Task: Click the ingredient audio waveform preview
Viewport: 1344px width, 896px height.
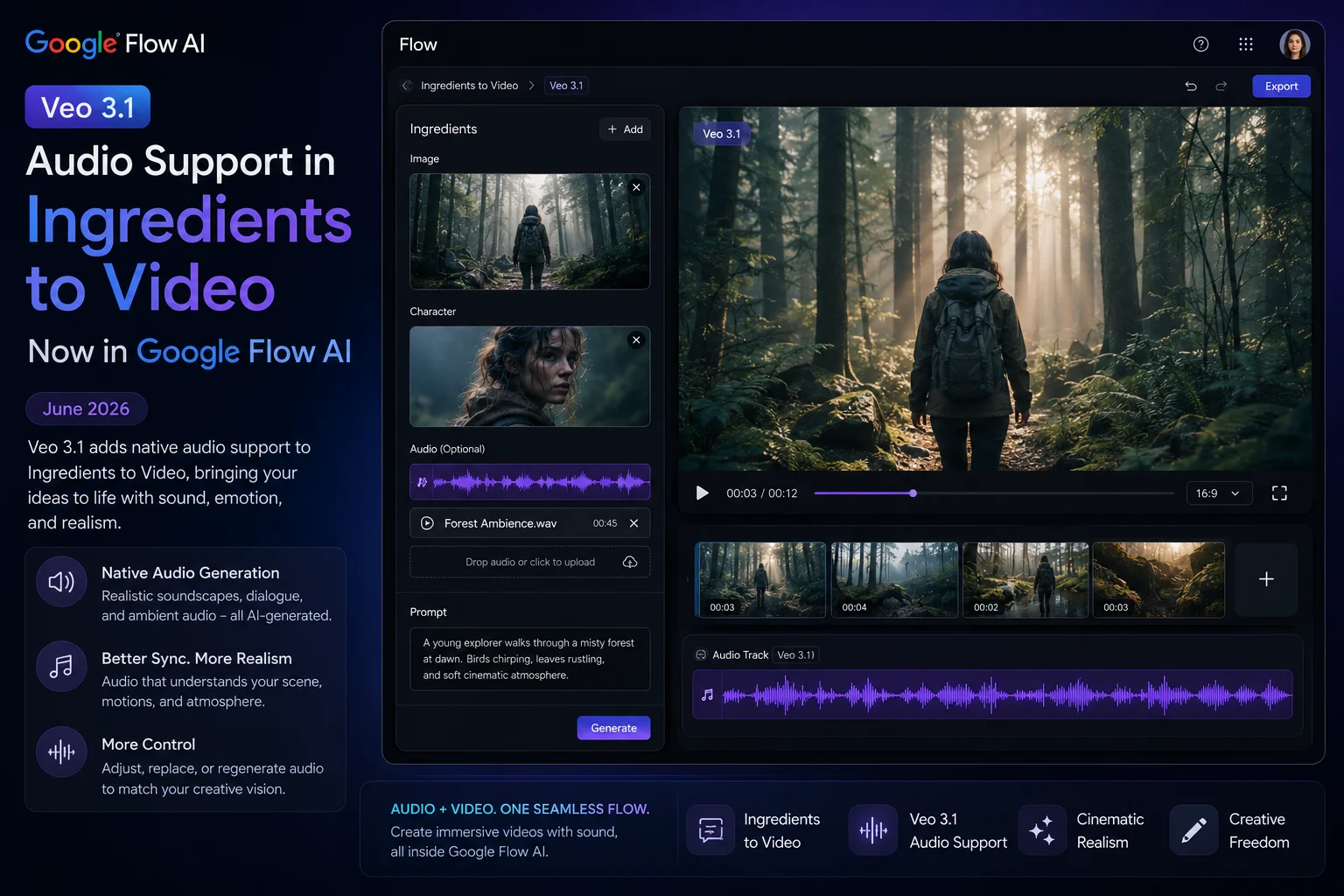Action: [x=529, y=482]
